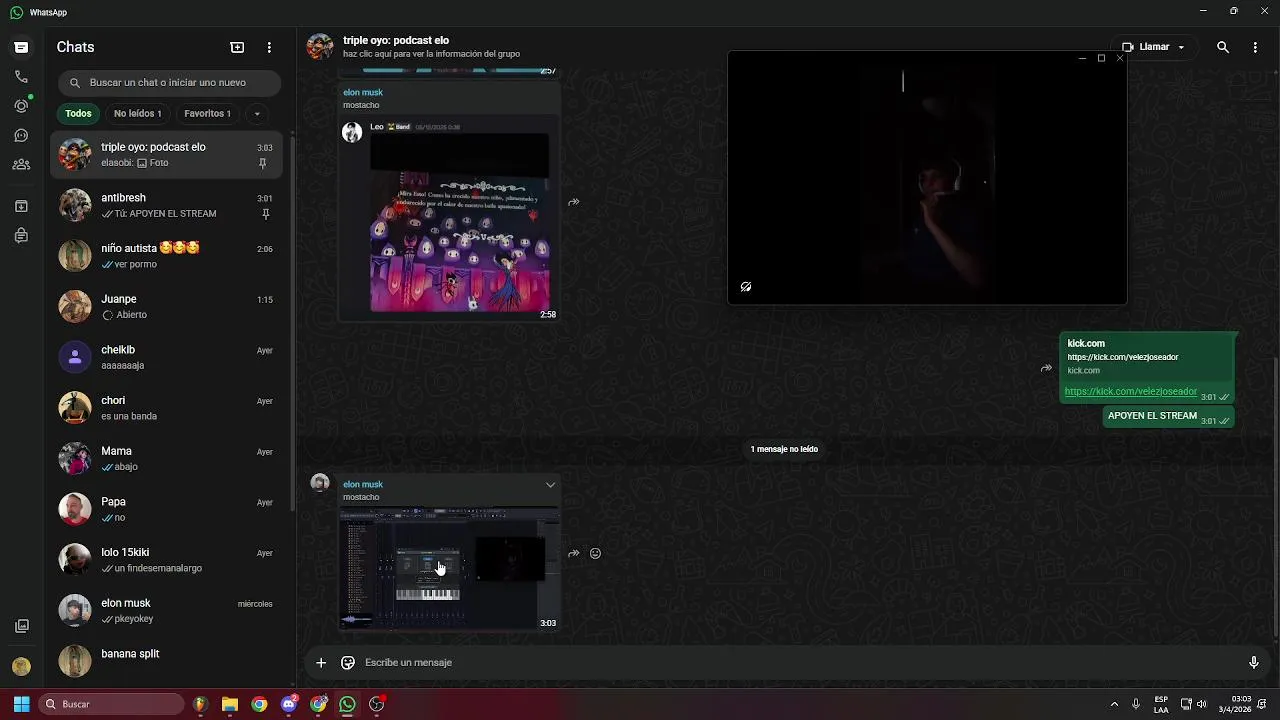Click the search chats input field
This screenshot has width=1280, height=720.
(168, 83)
